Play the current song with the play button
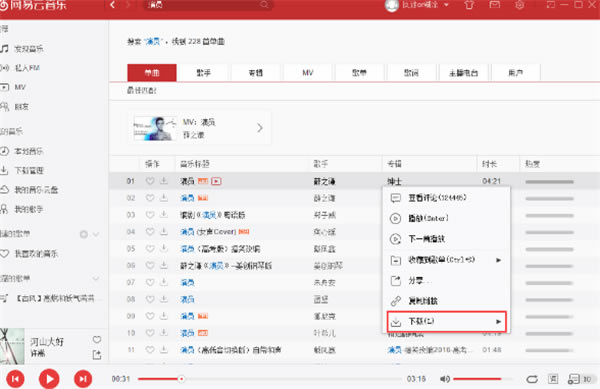 pos(49,379)
